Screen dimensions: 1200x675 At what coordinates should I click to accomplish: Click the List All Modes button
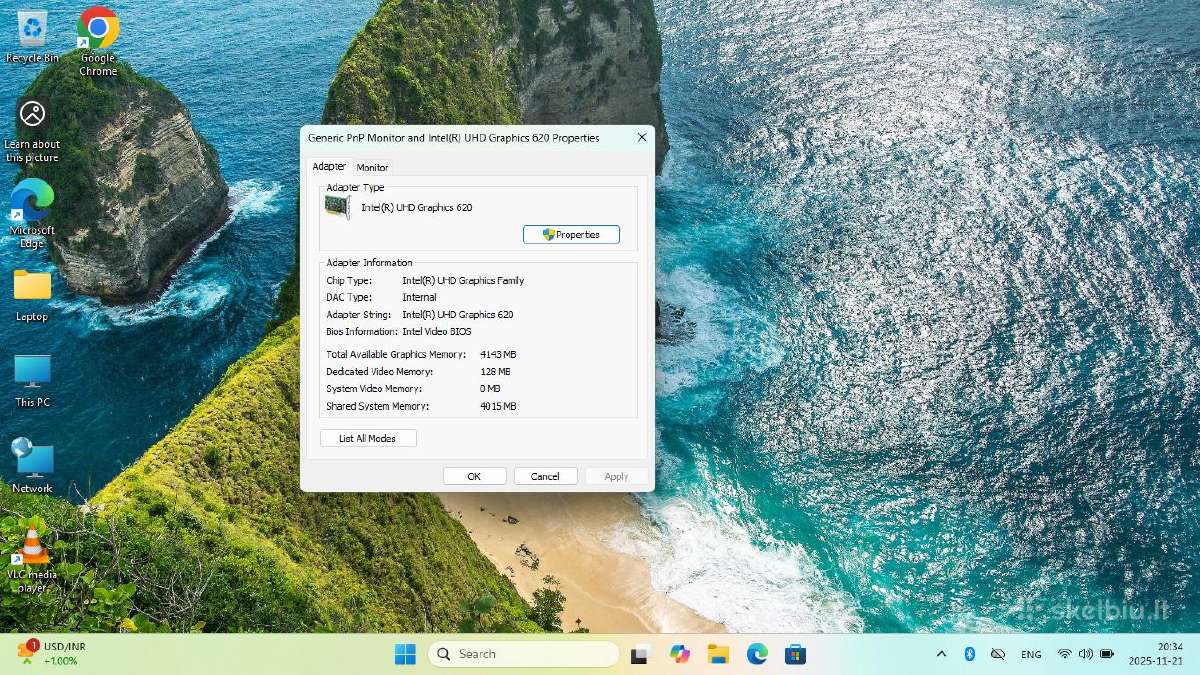368,438
